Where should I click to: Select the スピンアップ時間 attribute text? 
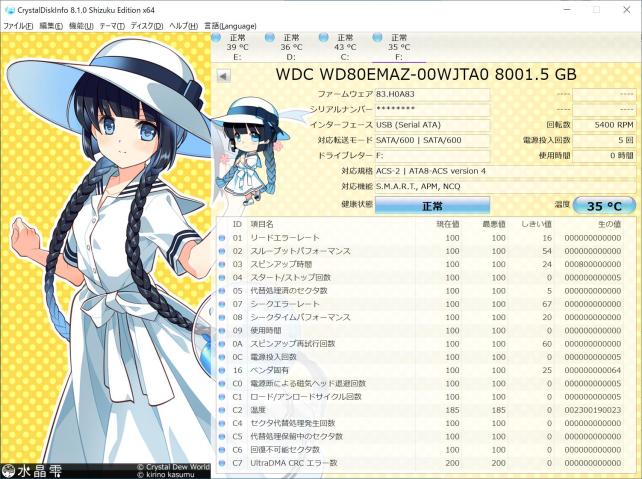coord(281,264)
